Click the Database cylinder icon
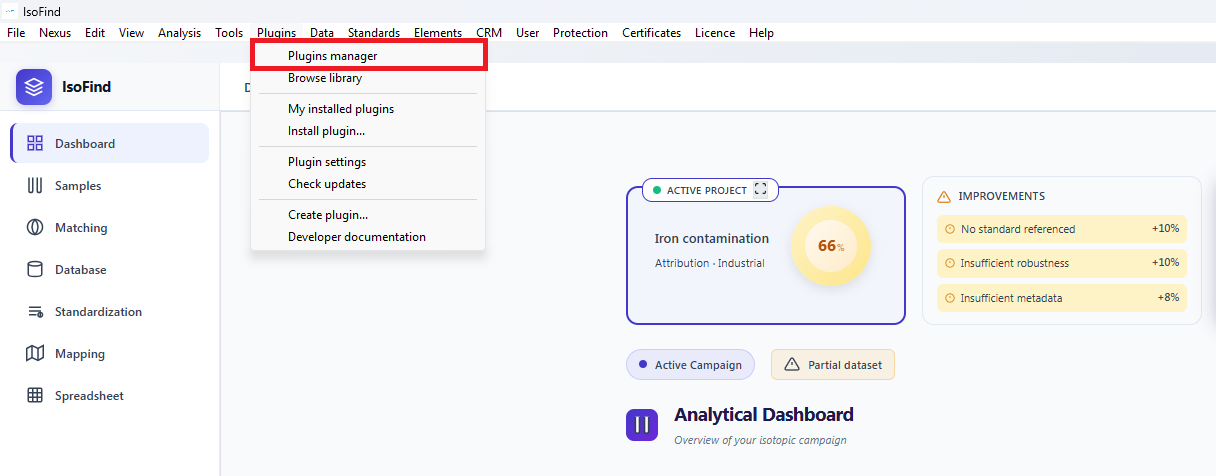Image resolution: width=1216 pixels, height=476 pixels. tap(35, 269)
